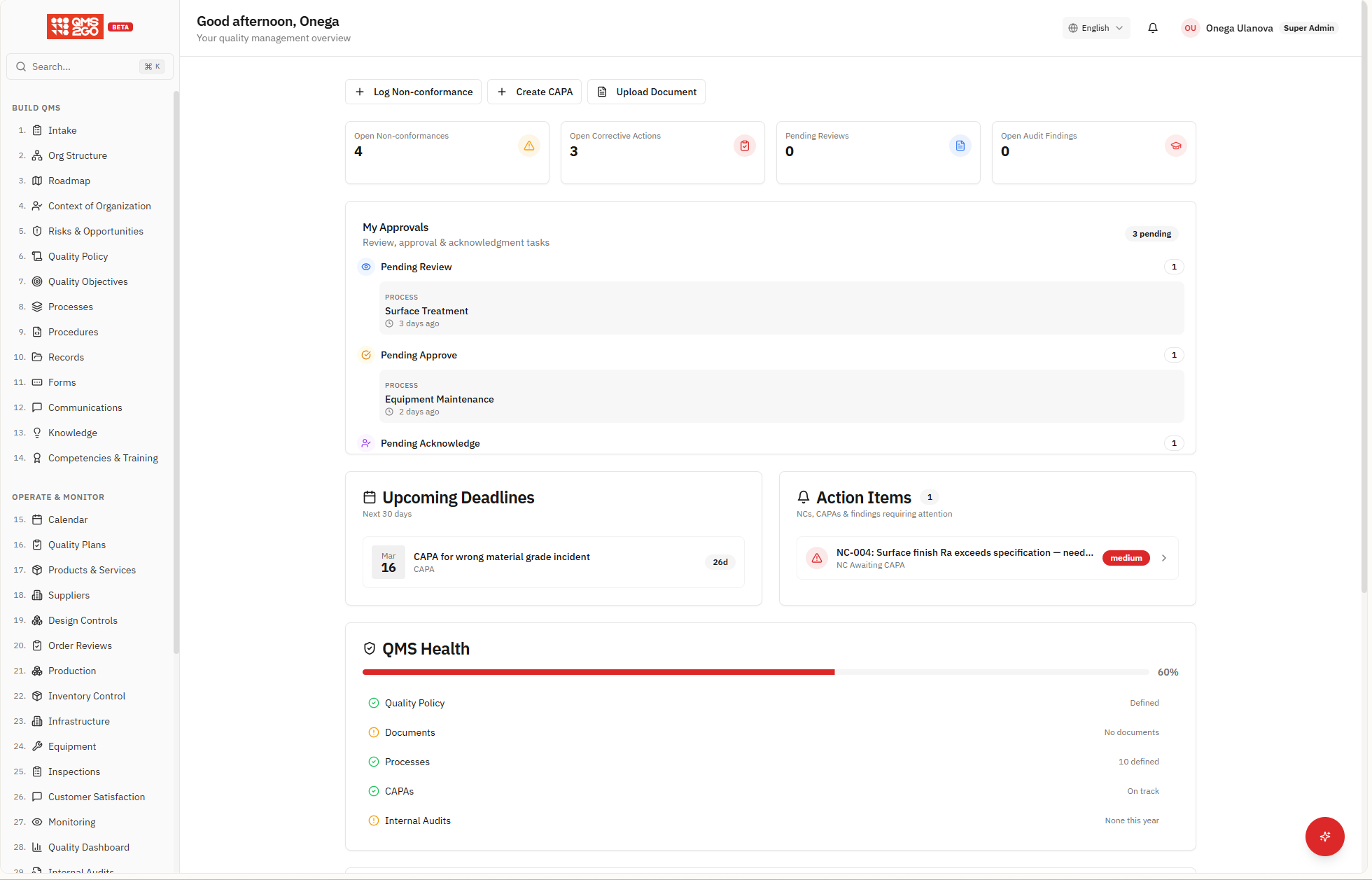Click the Search input field
This screenshot has width=1372, height=880.
[x=84, y=67]
